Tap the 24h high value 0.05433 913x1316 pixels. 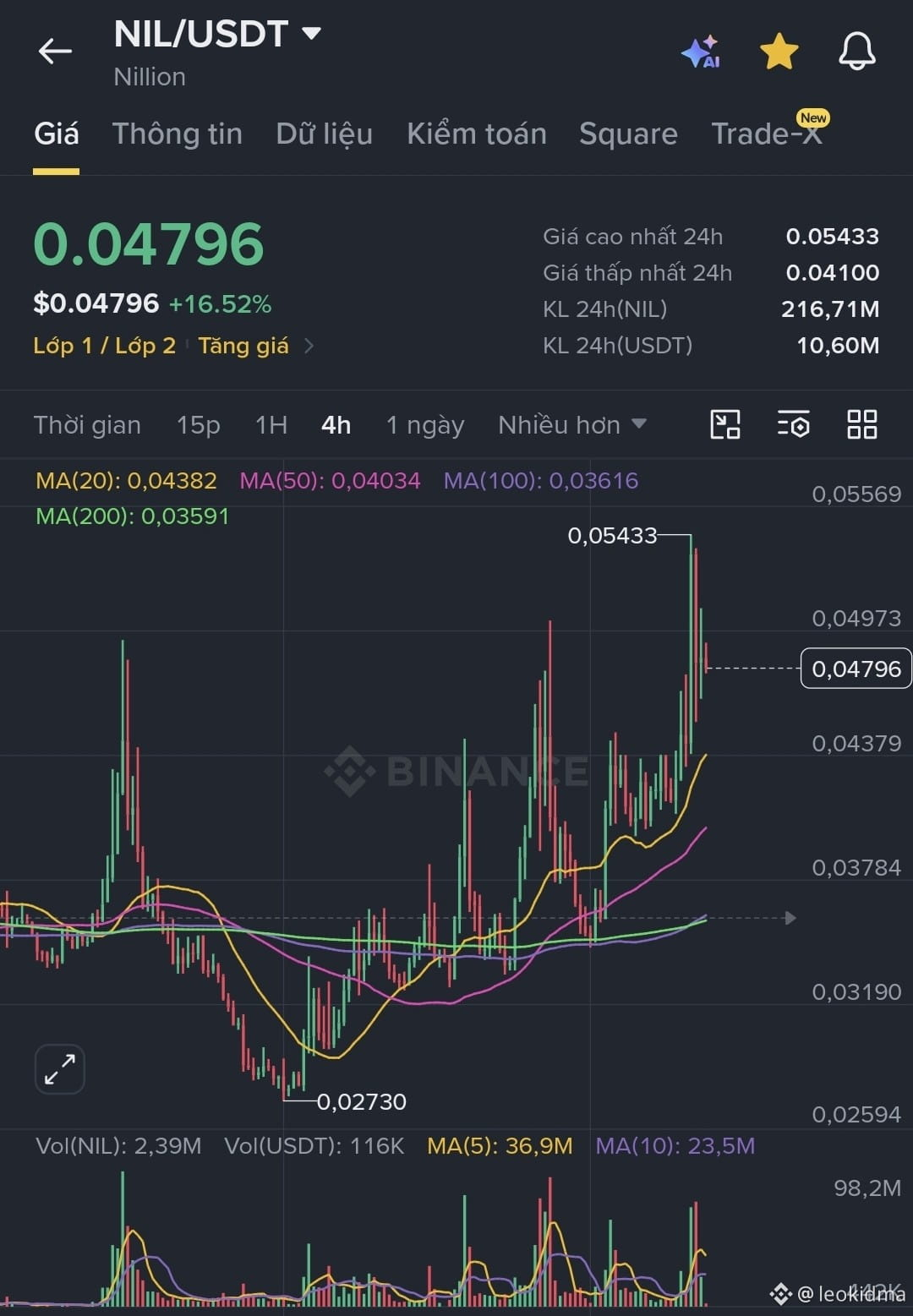(x=833, y=236)
